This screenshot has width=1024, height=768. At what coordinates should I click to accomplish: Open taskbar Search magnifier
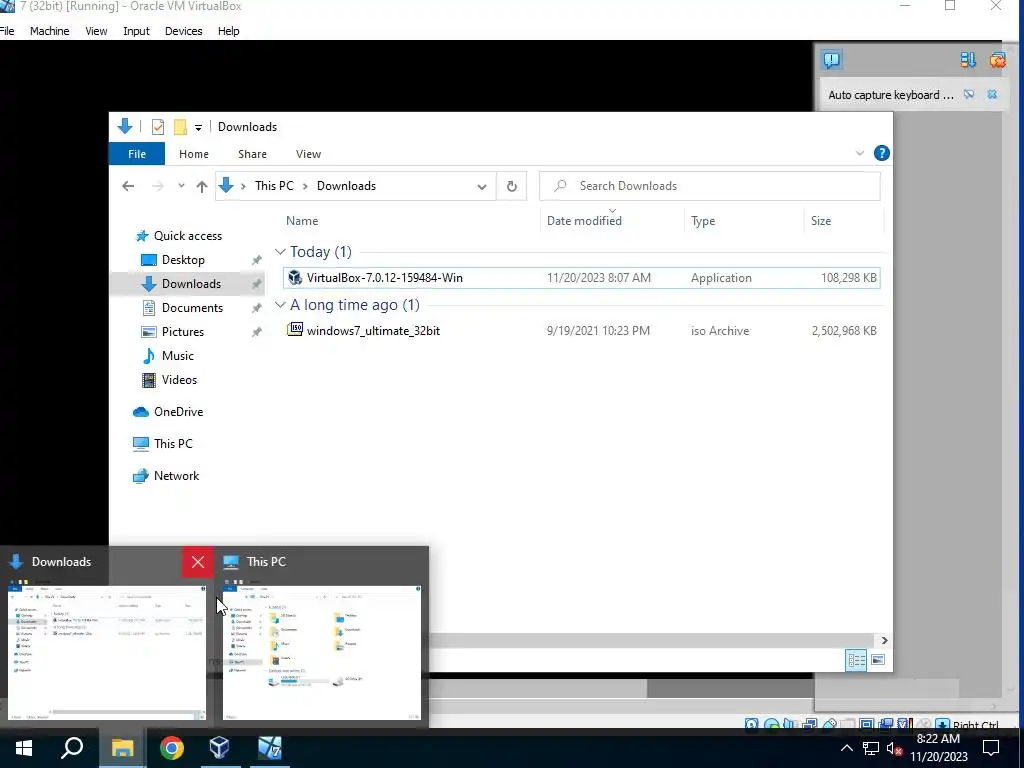[x=72, y=748]
